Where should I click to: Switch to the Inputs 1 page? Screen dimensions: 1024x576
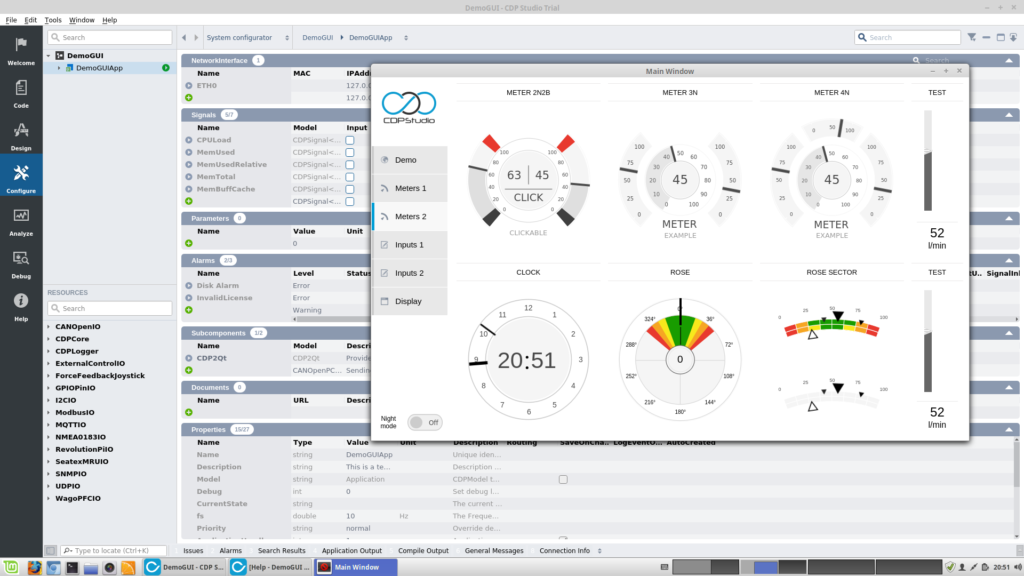[x=409, y=245]
